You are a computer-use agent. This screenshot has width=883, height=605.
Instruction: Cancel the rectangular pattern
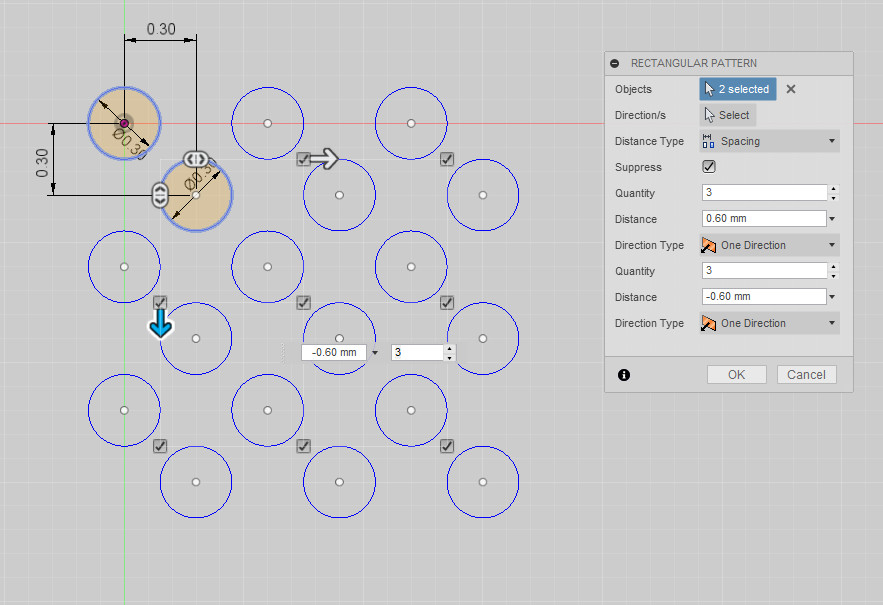tap(806, 375)
